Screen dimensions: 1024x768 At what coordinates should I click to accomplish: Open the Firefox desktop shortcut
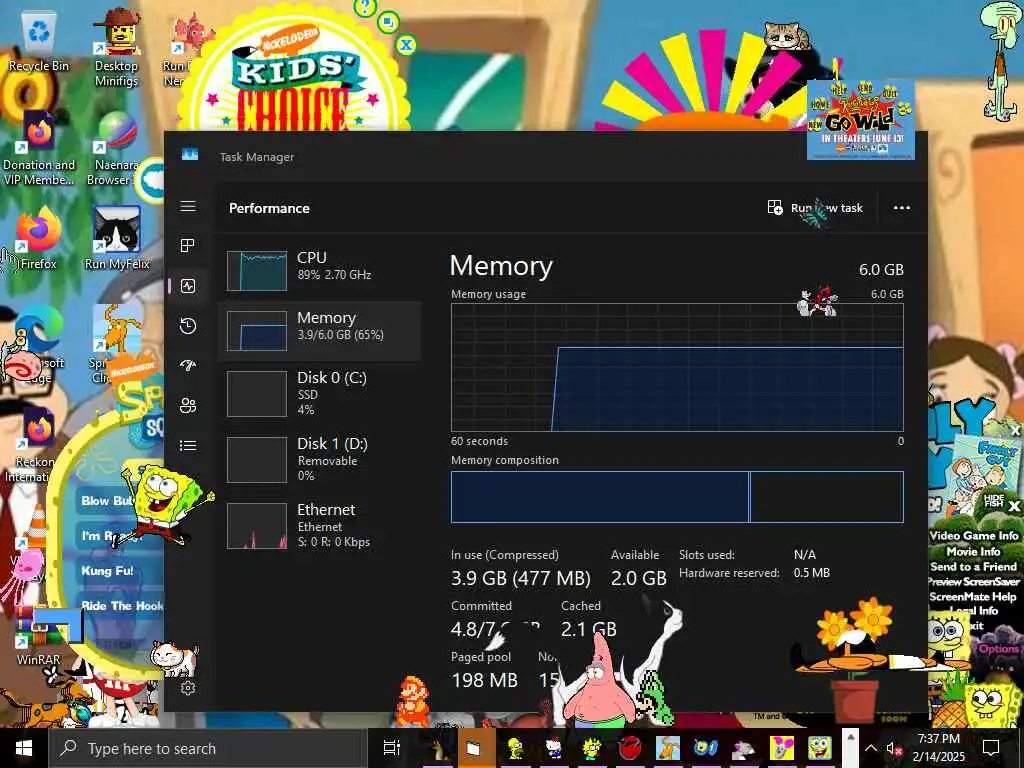39,239
